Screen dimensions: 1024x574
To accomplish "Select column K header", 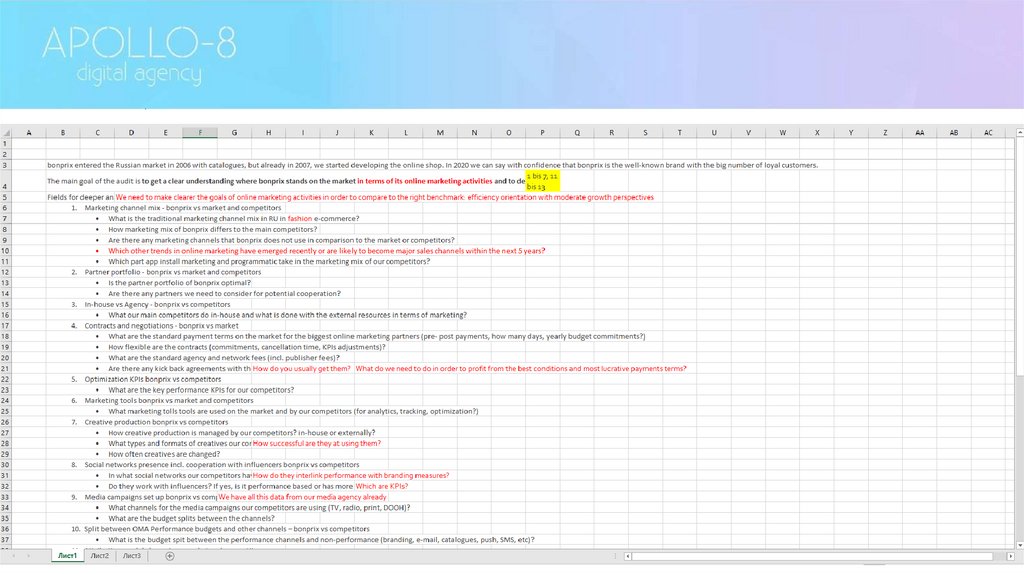I will (371, 133).
